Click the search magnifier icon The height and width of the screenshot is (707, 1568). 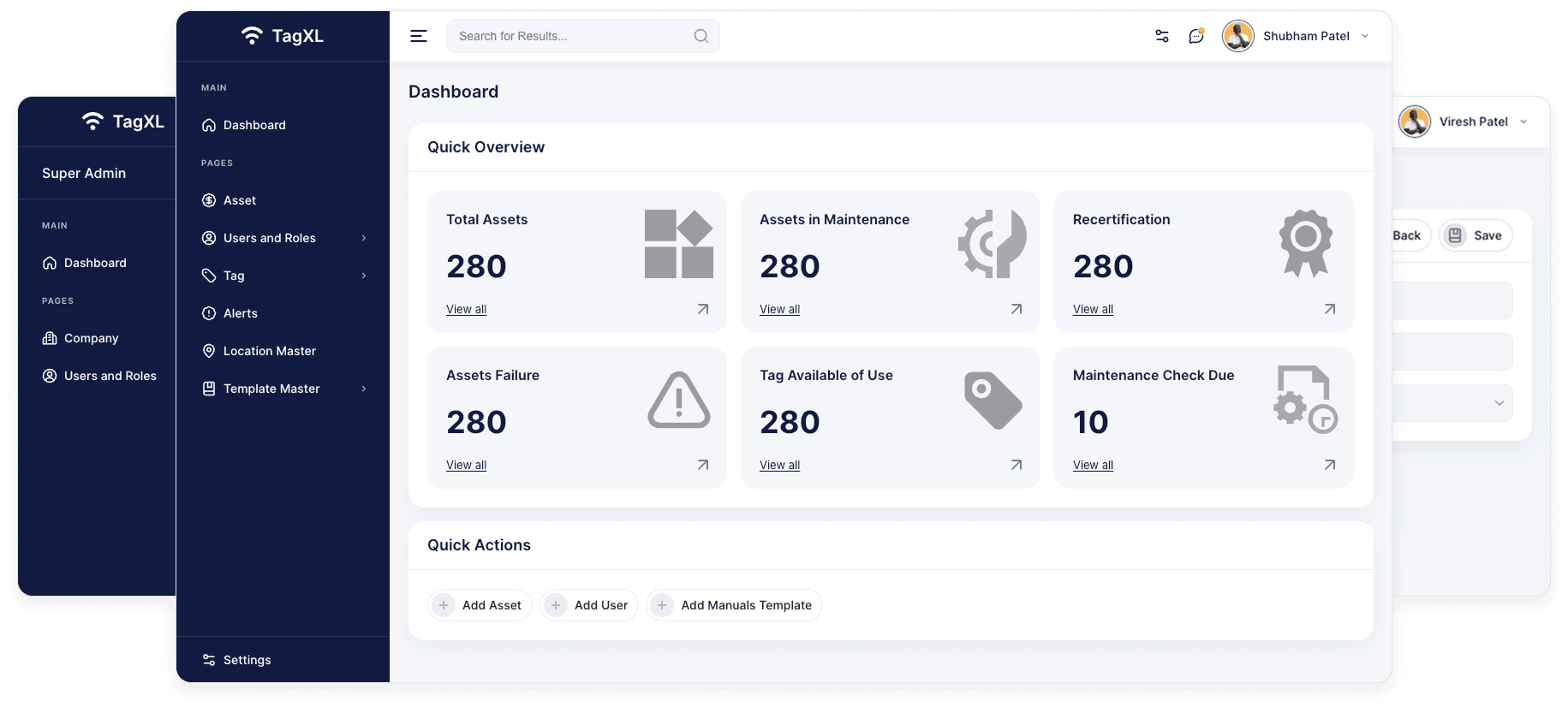click(701, 36)
